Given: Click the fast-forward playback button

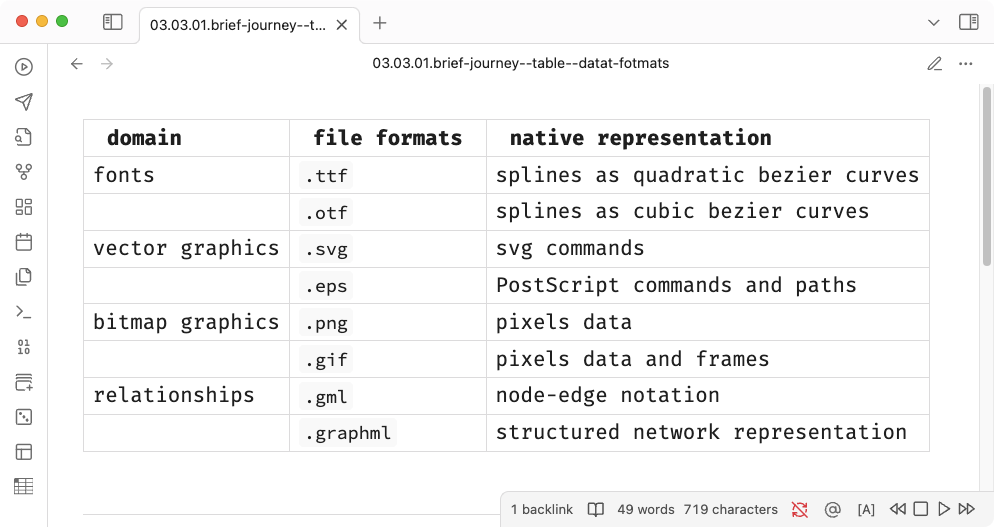Looking at the screenshot, I should click(x=967, y=509).
